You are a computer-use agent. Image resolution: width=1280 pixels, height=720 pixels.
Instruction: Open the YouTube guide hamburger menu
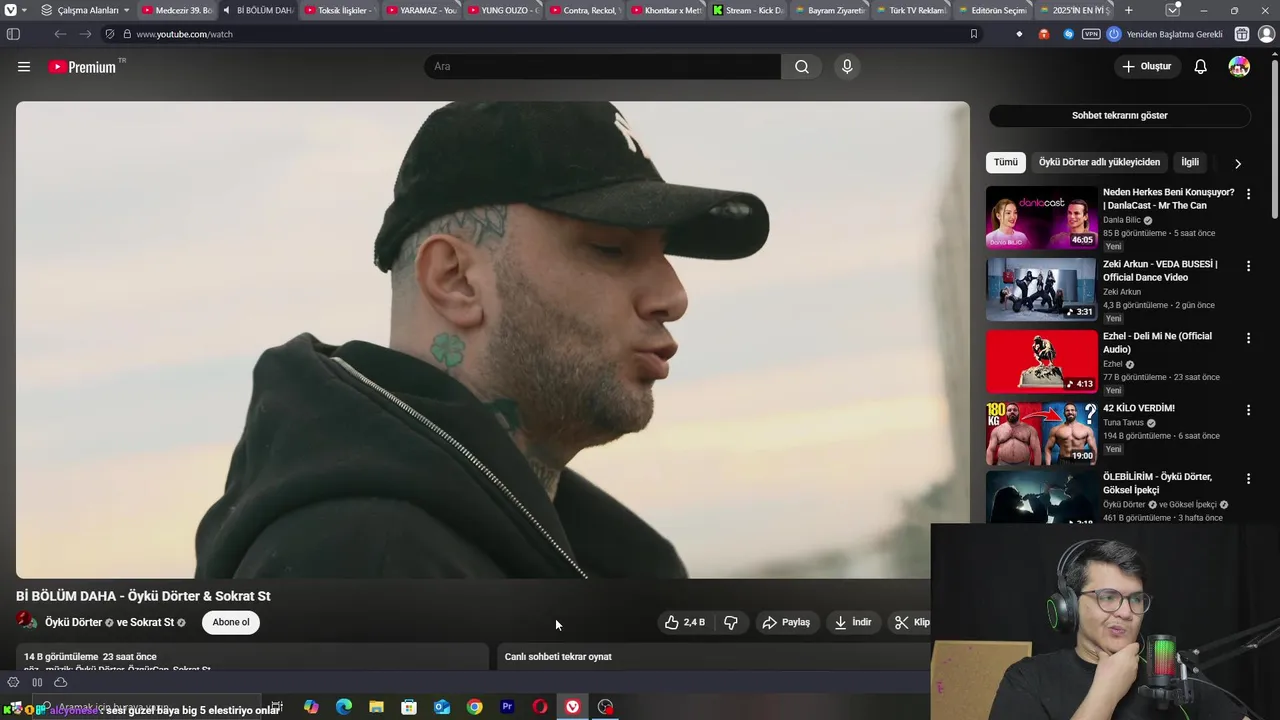pos(24,67)
